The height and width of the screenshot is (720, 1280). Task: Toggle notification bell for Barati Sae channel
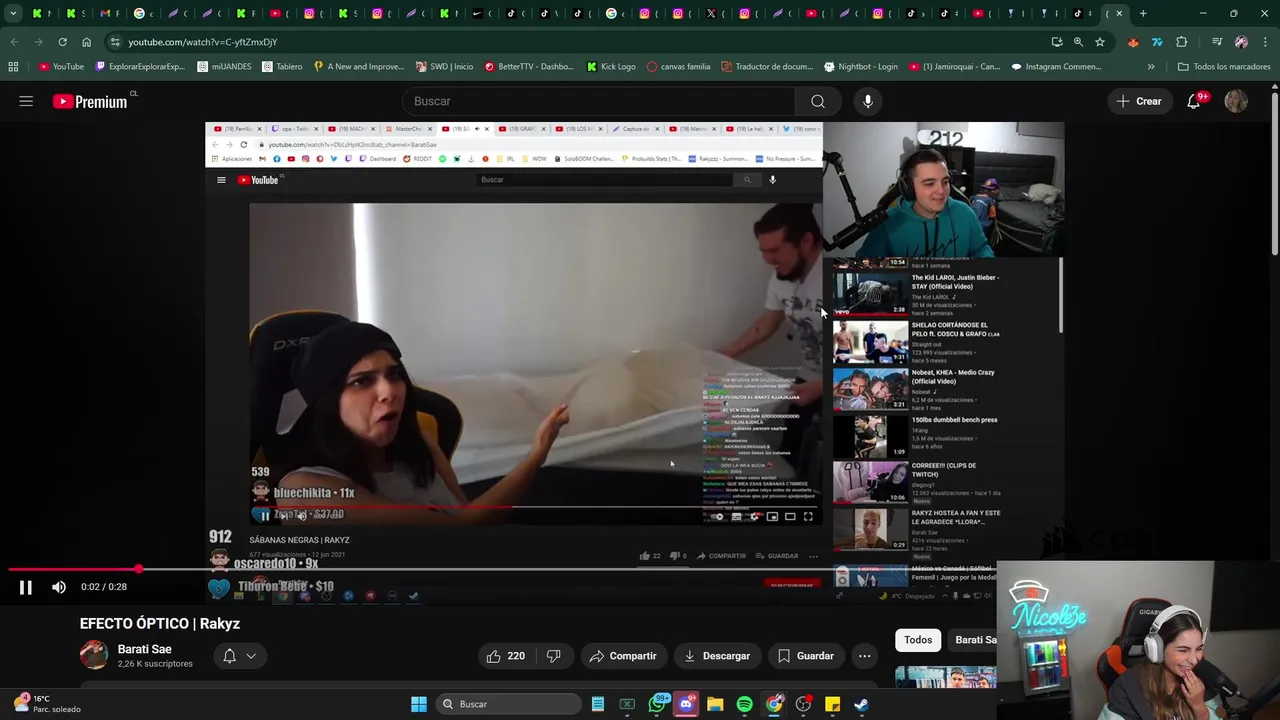[229, 656]
